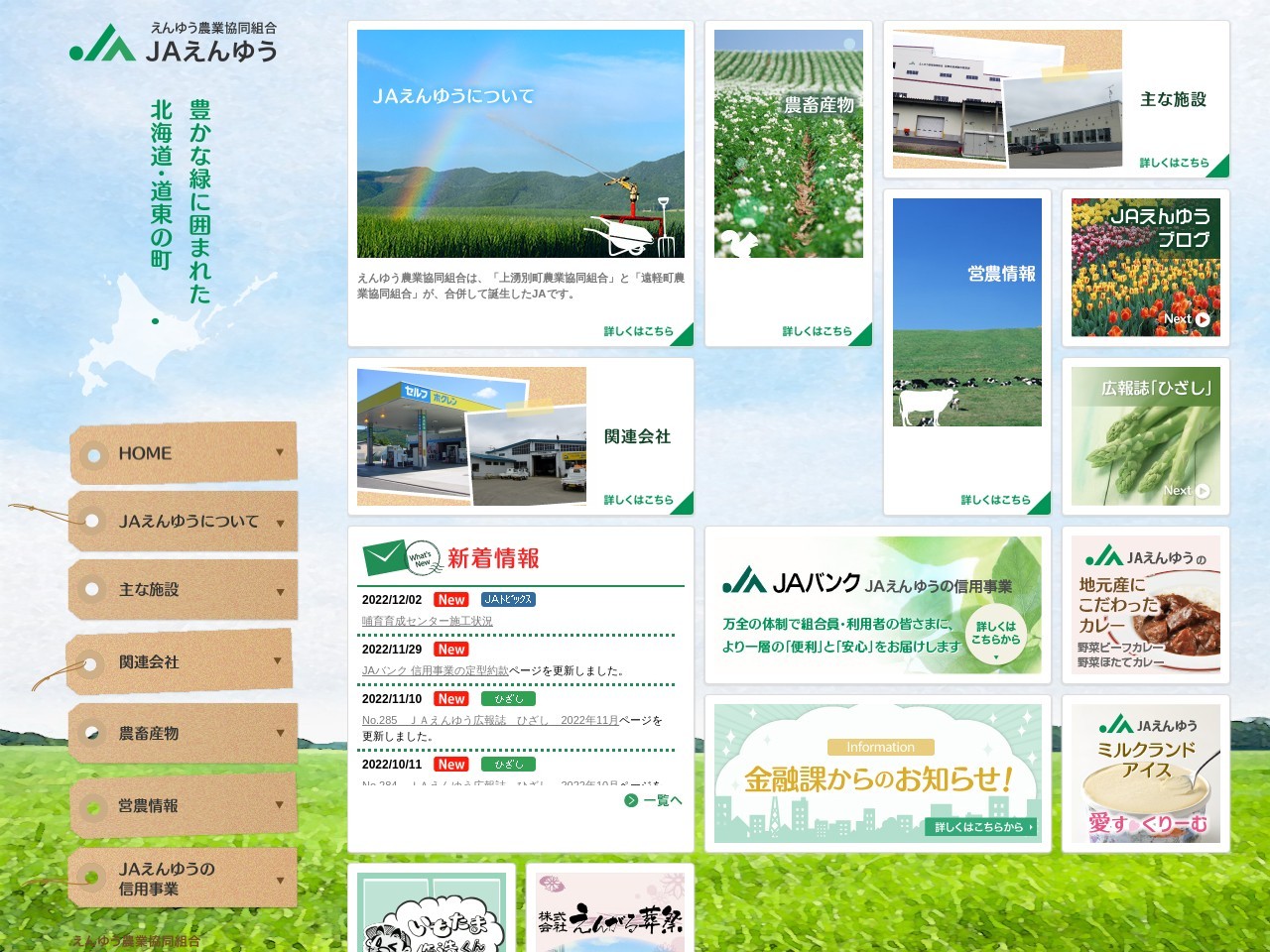Click the New badge on 2022/11/29 entry
The image size is (1270, 952).
point(451,650)
